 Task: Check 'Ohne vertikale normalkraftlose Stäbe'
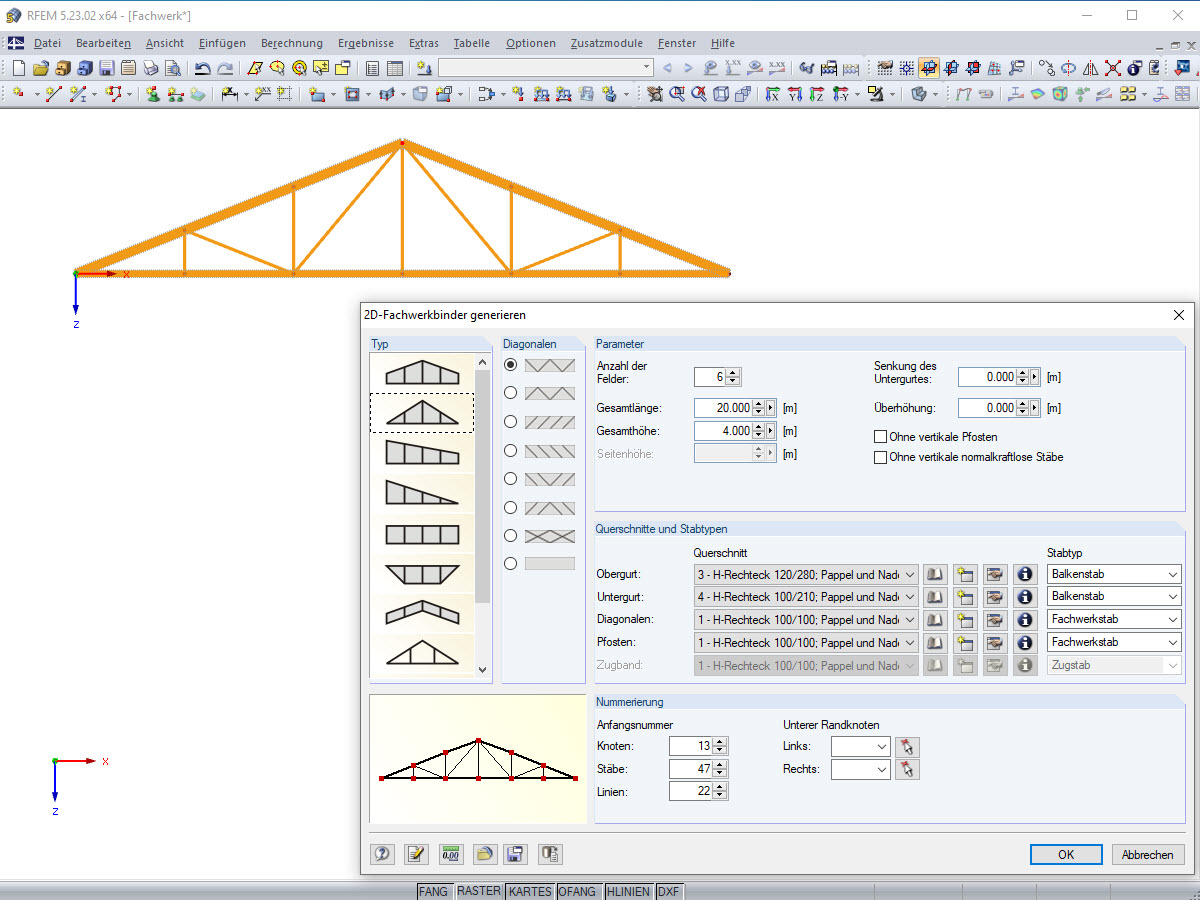pyautogui.click(x=880, y=457)
